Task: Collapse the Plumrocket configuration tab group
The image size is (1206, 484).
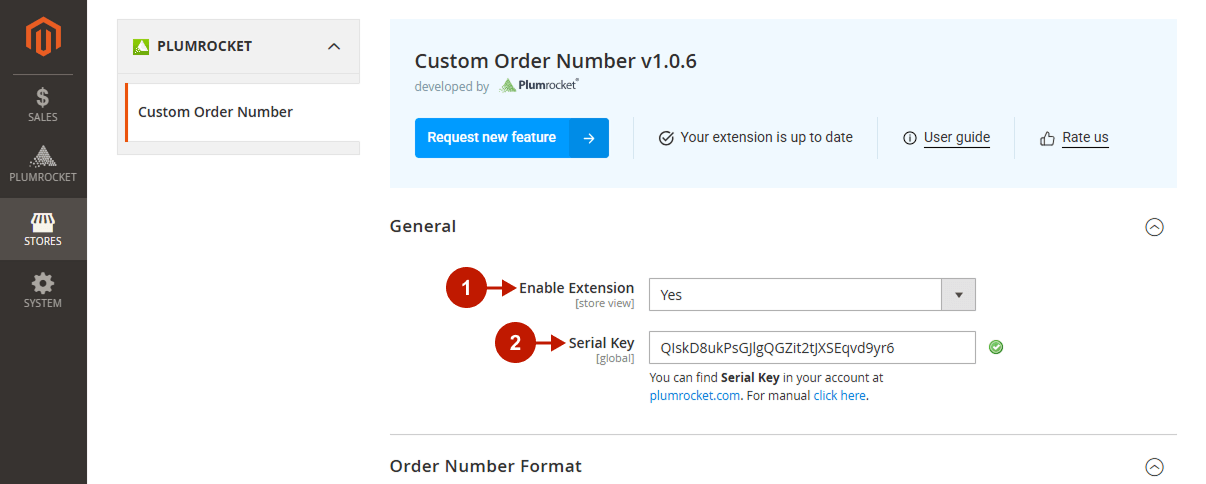Action: 334,46
